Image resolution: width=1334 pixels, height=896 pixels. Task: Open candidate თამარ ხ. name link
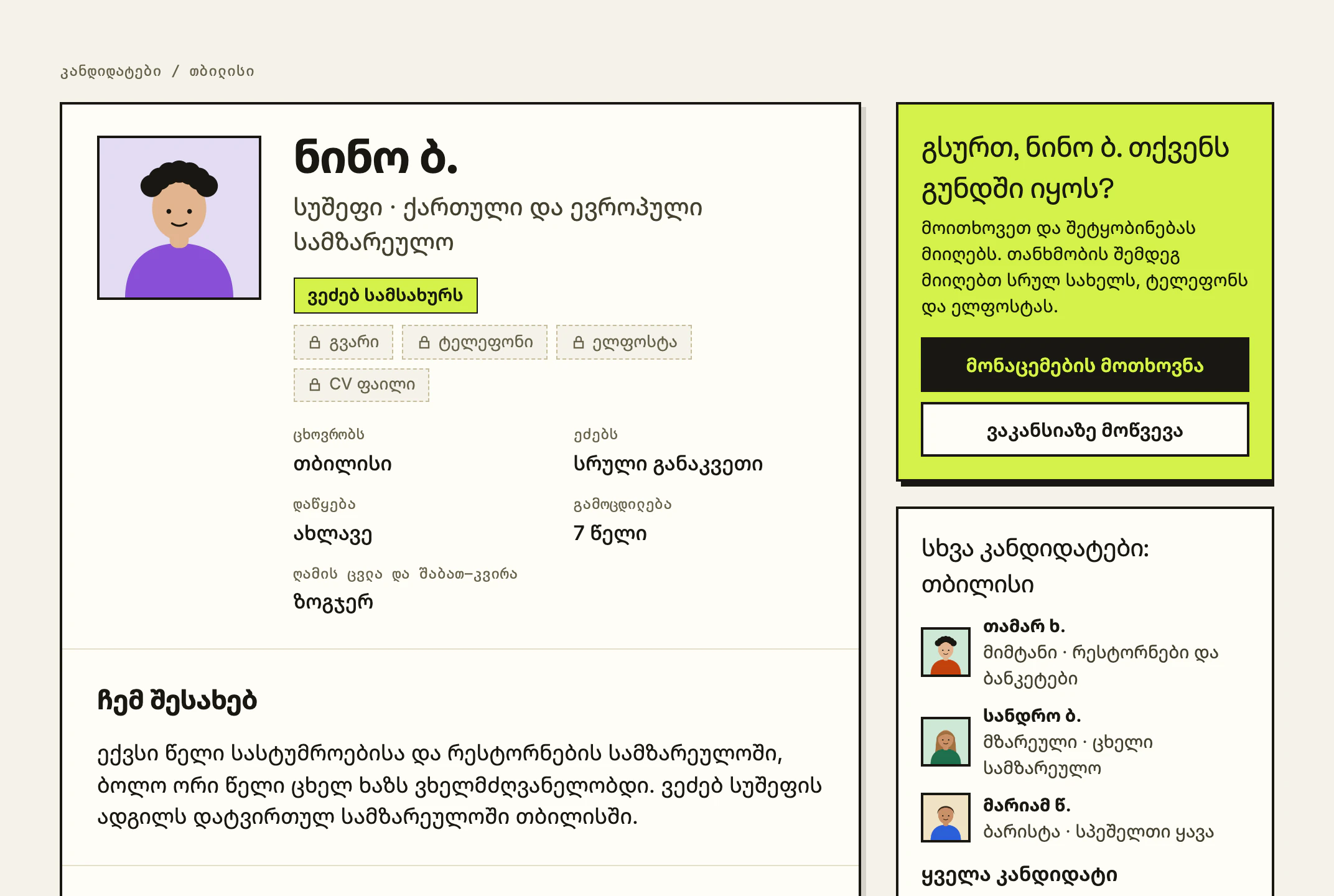[1024, 626]
